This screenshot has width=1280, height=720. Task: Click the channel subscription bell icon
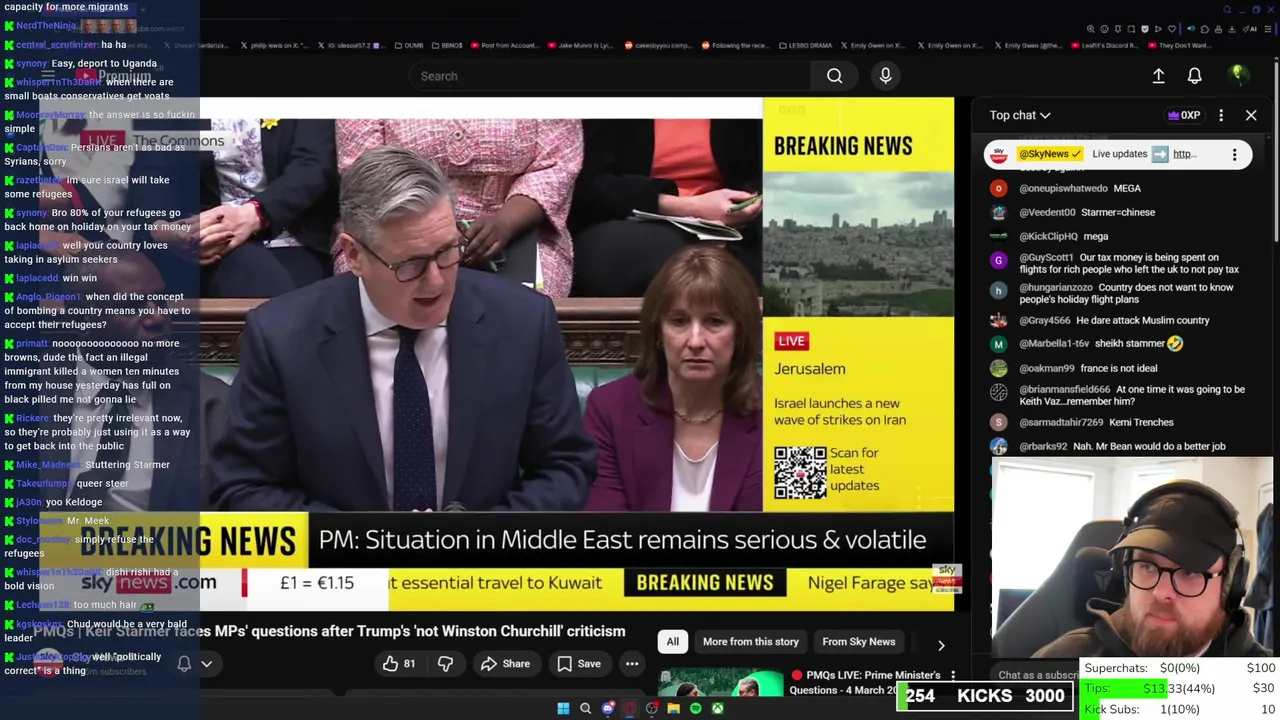pos(184,663)
